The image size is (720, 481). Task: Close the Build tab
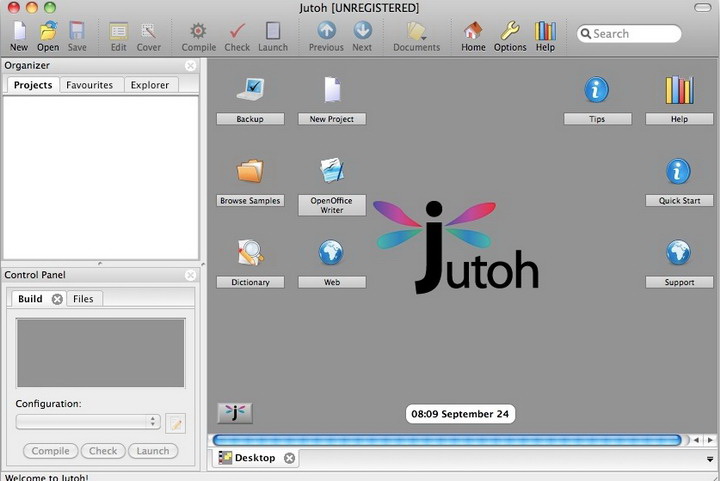[x=57, y=299]
